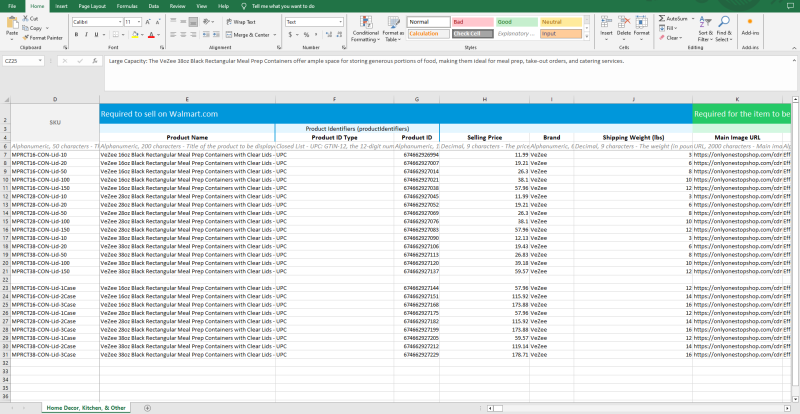The height and width of the screenshot is (414, 800).
Task: Toggle Top Align
Action: [x=173, y=22]
